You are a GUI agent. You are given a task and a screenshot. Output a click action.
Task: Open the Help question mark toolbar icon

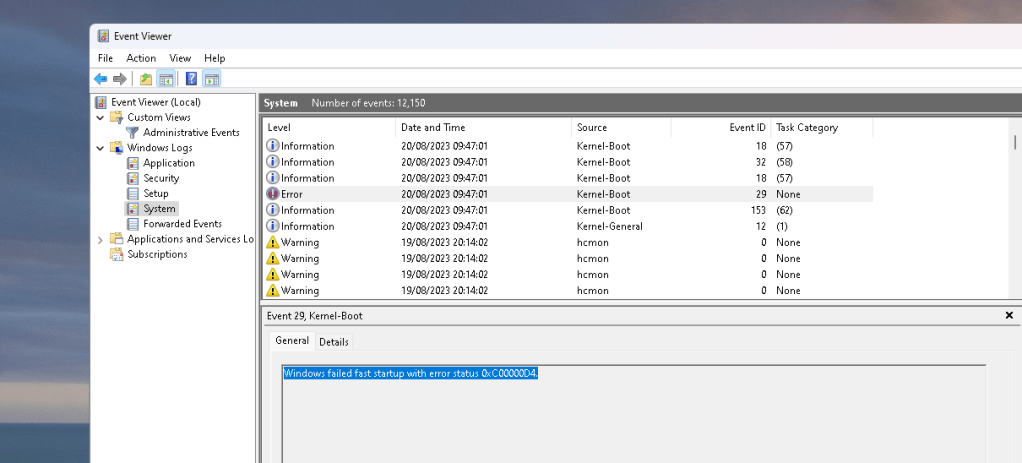[192, 79]
